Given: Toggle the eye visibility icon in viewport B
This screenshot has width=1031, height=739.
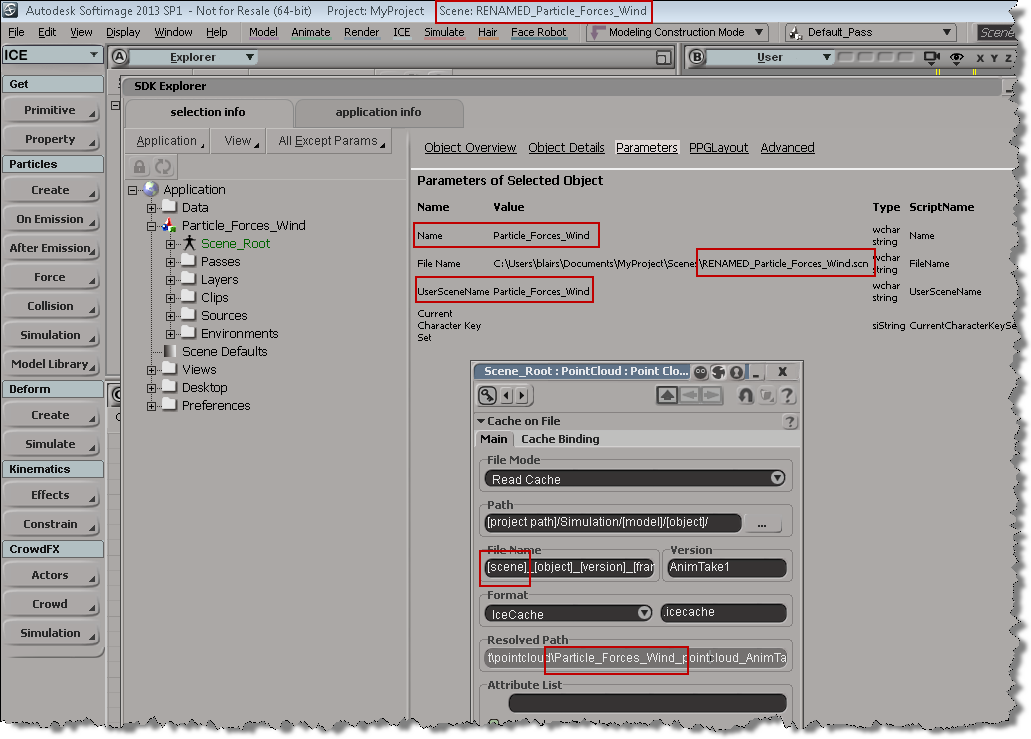Looking at the screenshot, I should [x=956, y=58].
